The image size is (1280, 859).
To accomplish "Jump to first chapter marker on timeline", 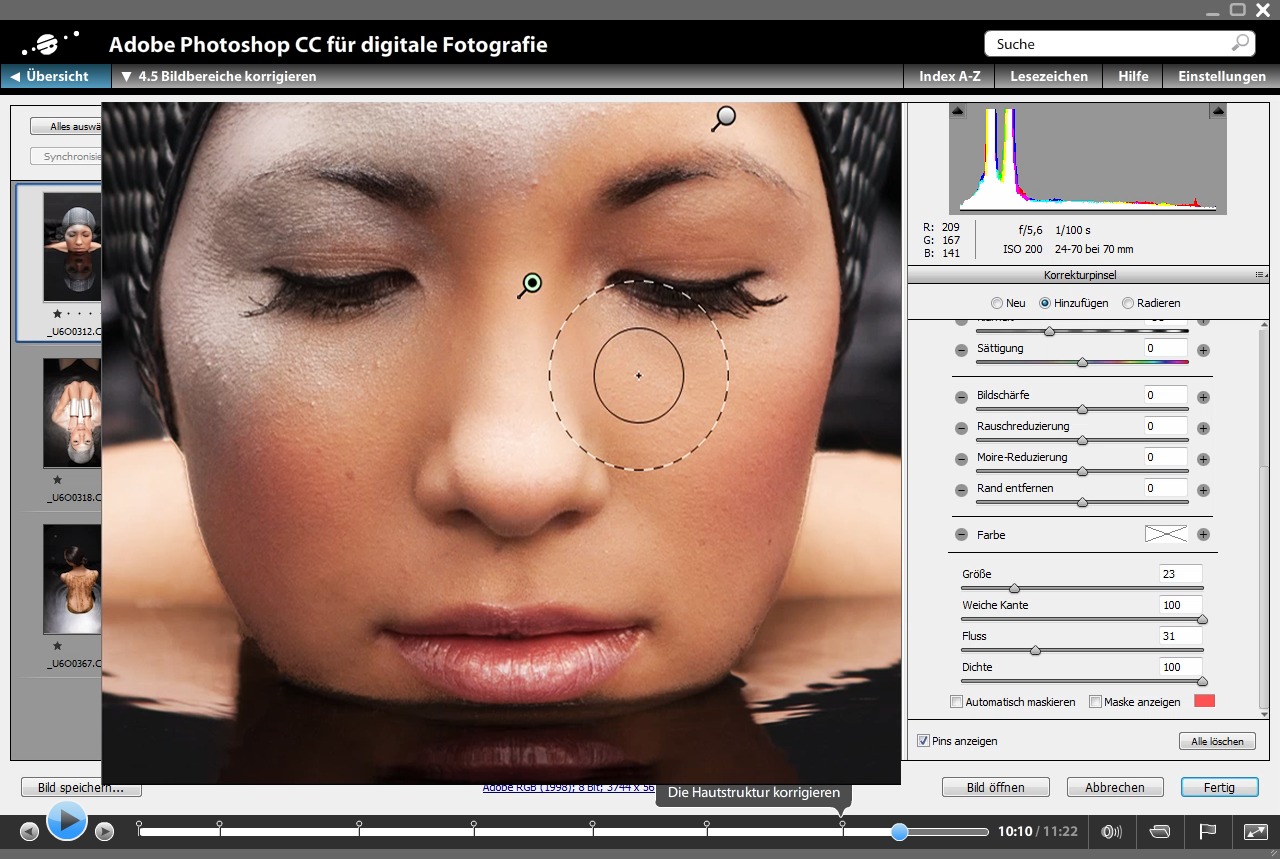I will [139, 826].
